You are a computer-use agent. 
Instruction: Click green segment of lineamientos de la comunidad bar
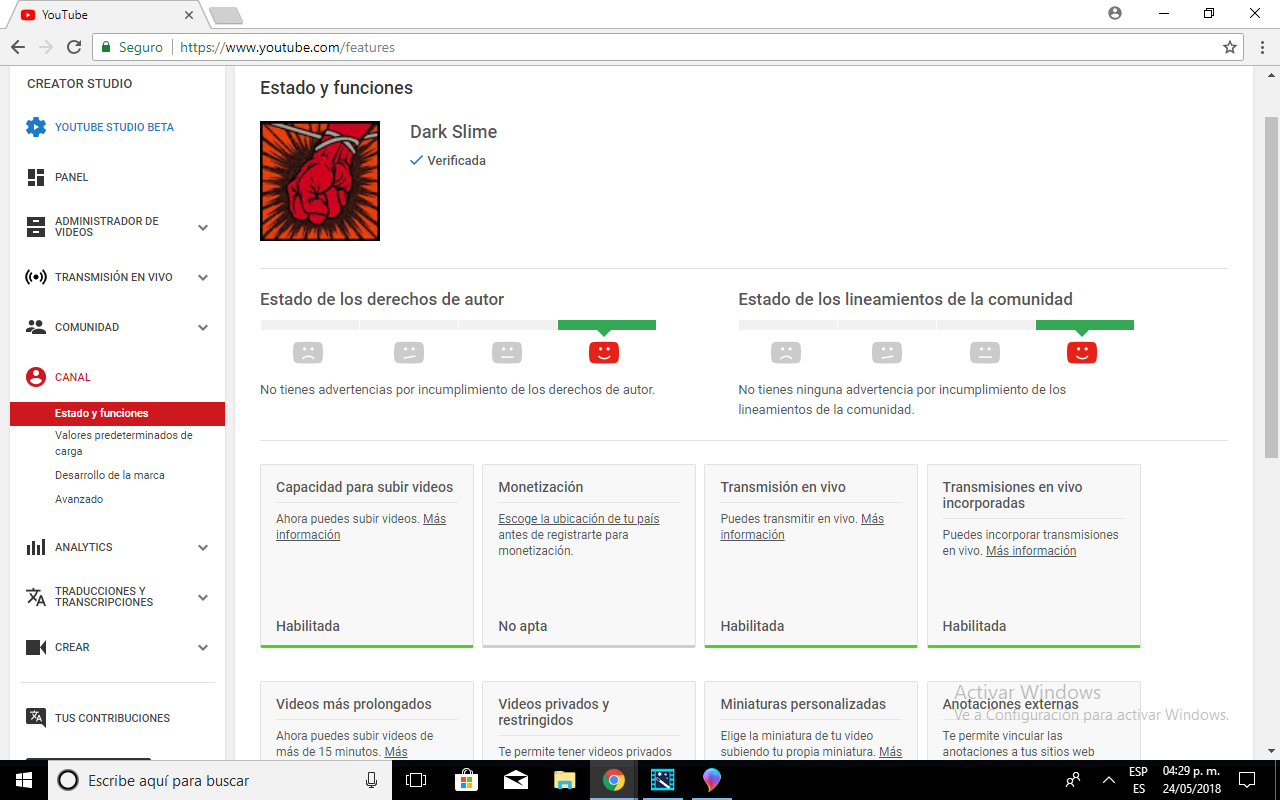tap(1085, 325)
